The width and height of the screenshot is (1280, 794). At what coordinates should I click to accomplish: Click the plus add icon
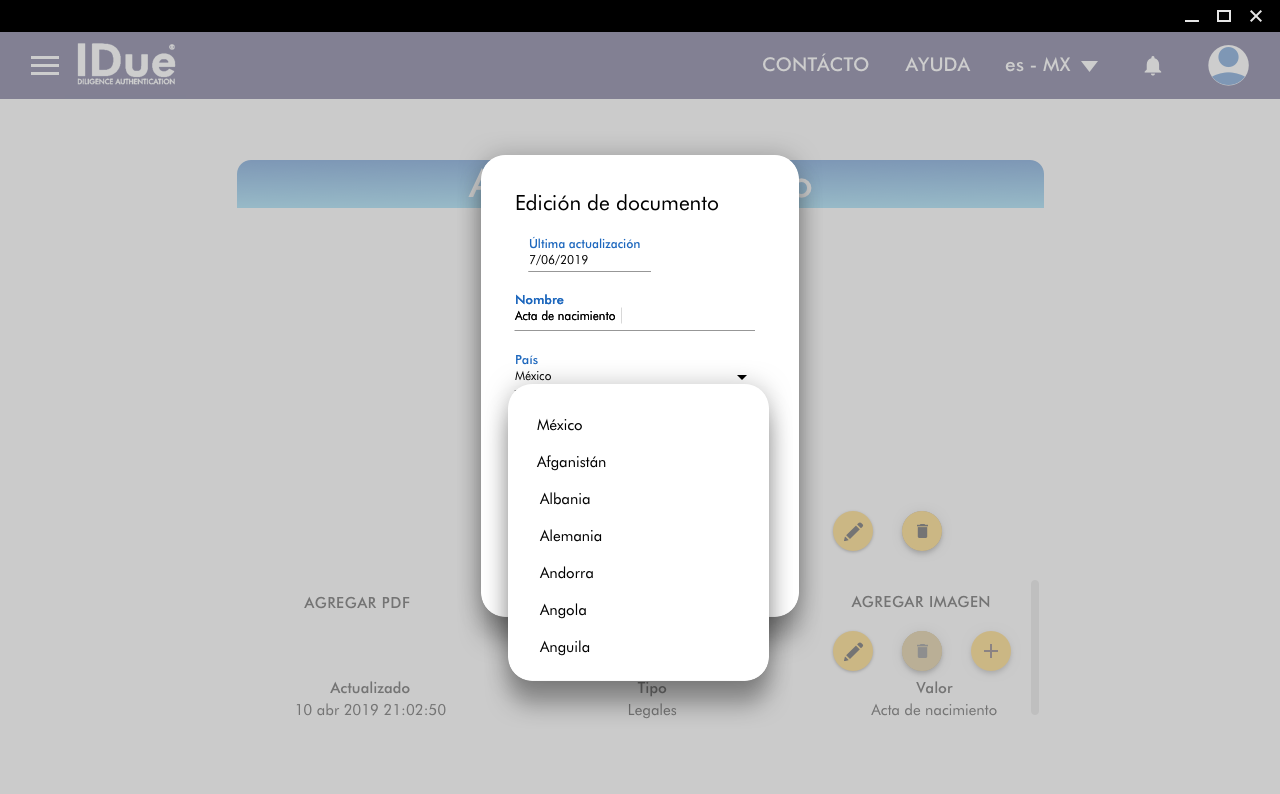click(990, 651)
